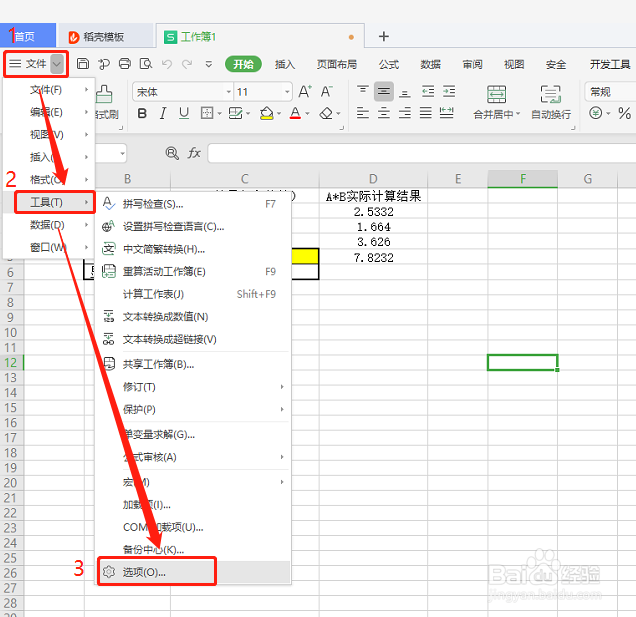Click the Print icon in quick toolbar
This screenshot has width=636, height=617.
(x=125, y=64)
